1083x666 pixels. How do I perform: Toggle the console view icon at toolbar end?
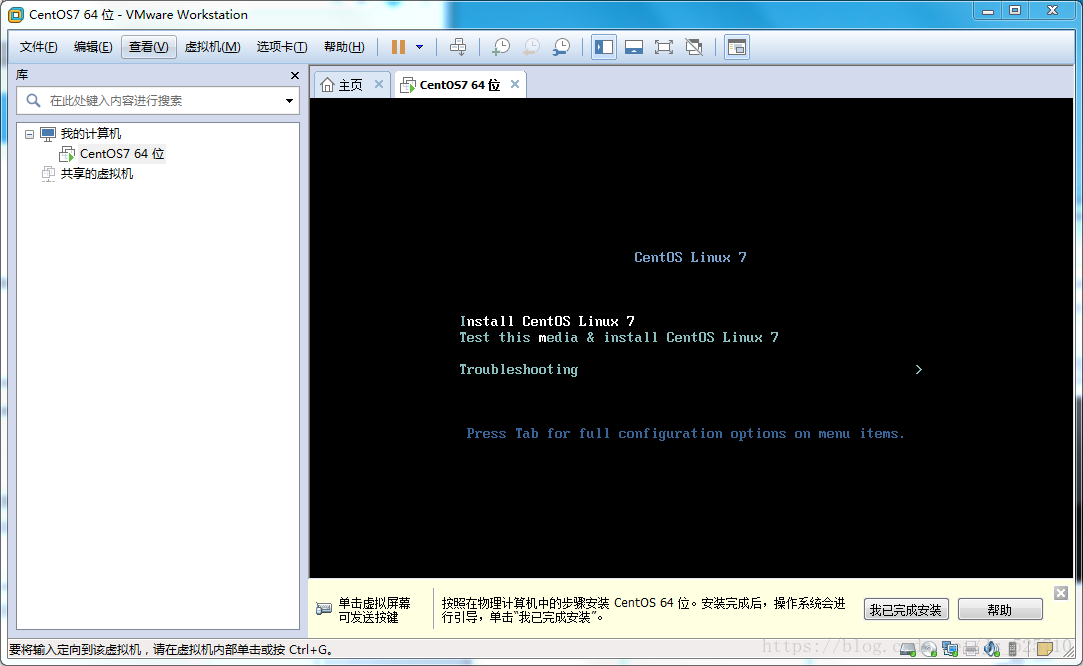(x=737, y=47)
